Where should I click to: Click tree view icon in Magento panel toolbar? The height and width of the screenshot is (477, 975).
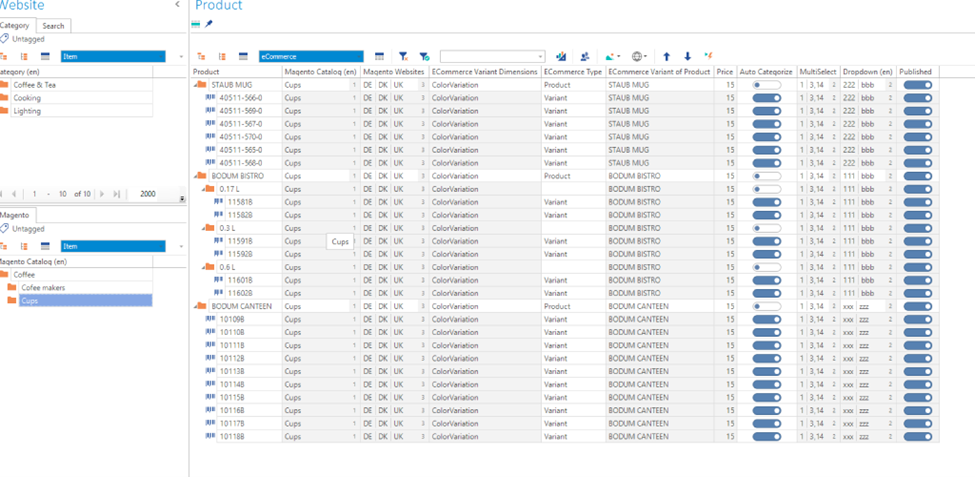(3, 246)
